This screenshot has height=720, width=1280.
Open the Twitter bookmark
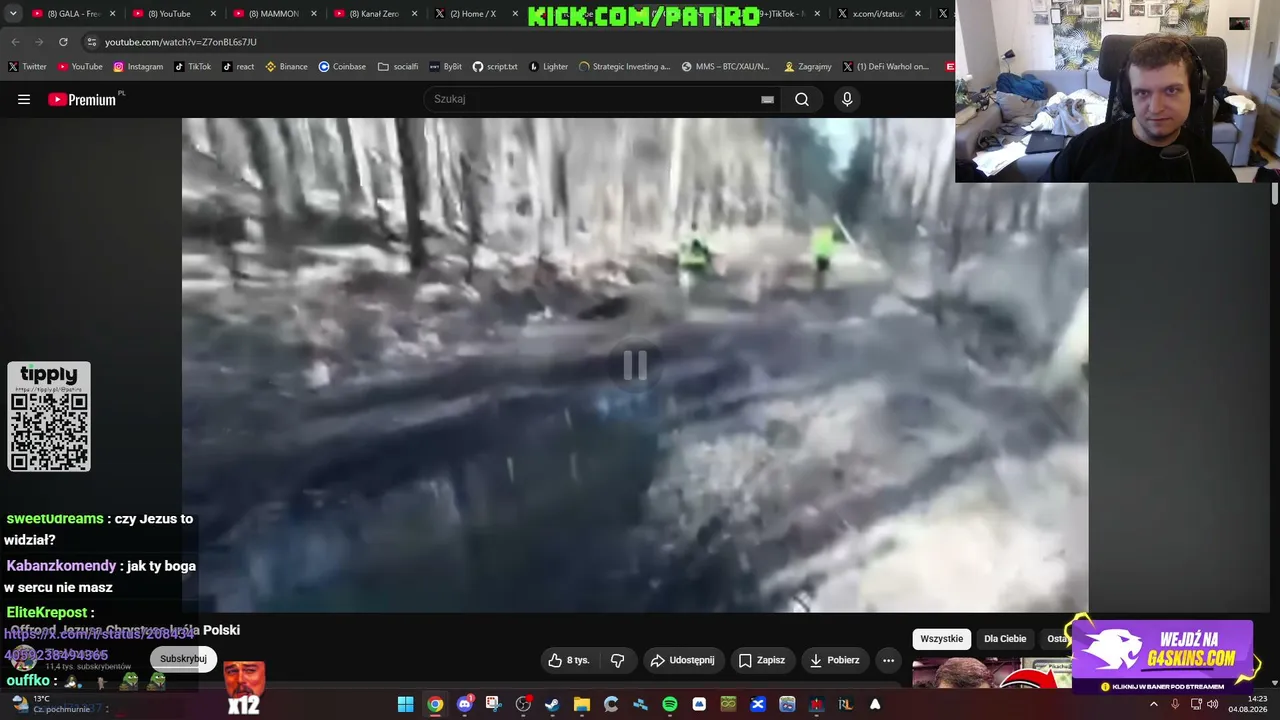pyautogui.click(x=27, y=67)
